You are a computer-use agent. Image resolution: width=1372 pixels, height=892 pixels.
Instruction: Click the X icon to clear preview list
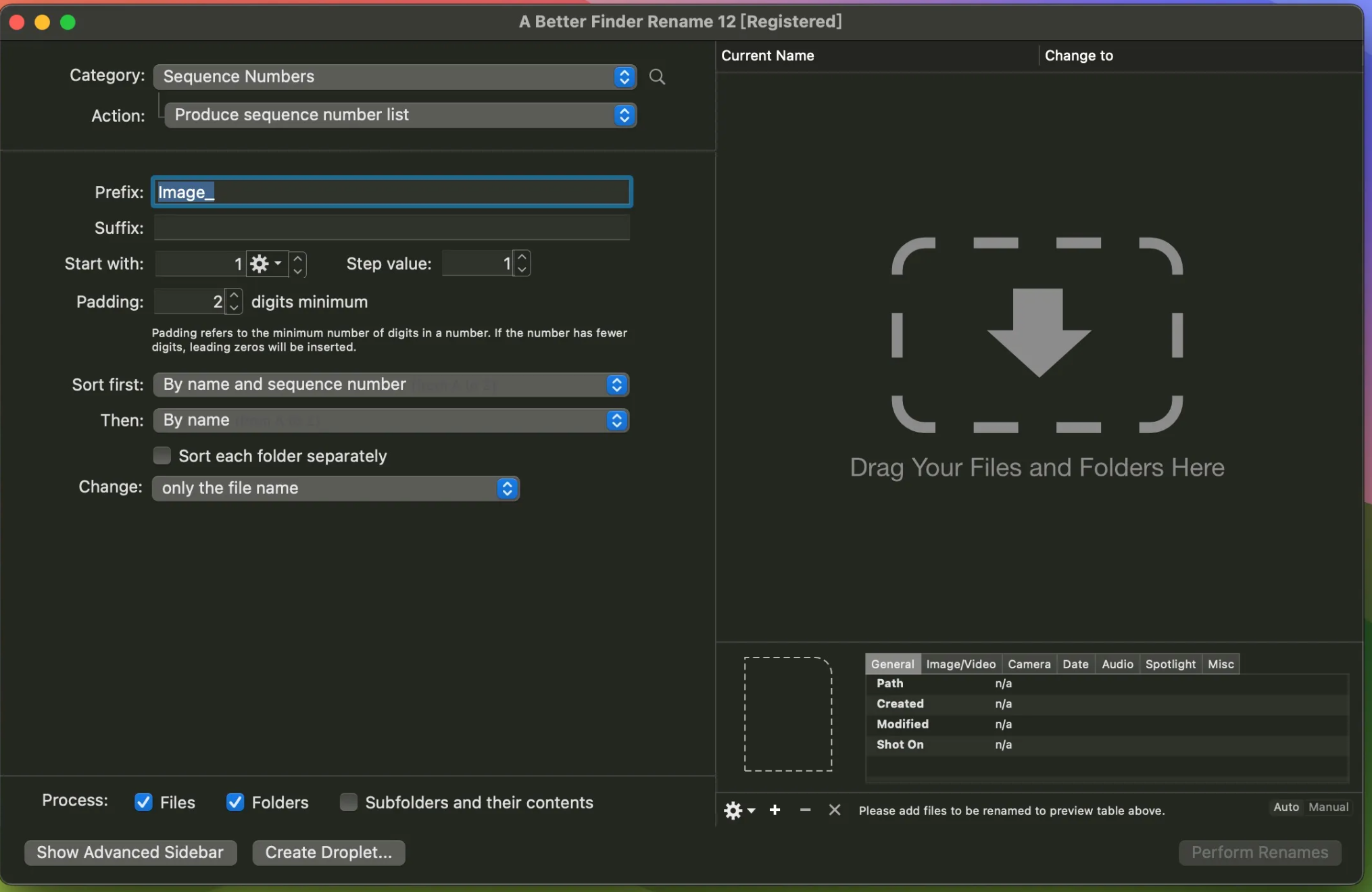(x=835, y=810)
